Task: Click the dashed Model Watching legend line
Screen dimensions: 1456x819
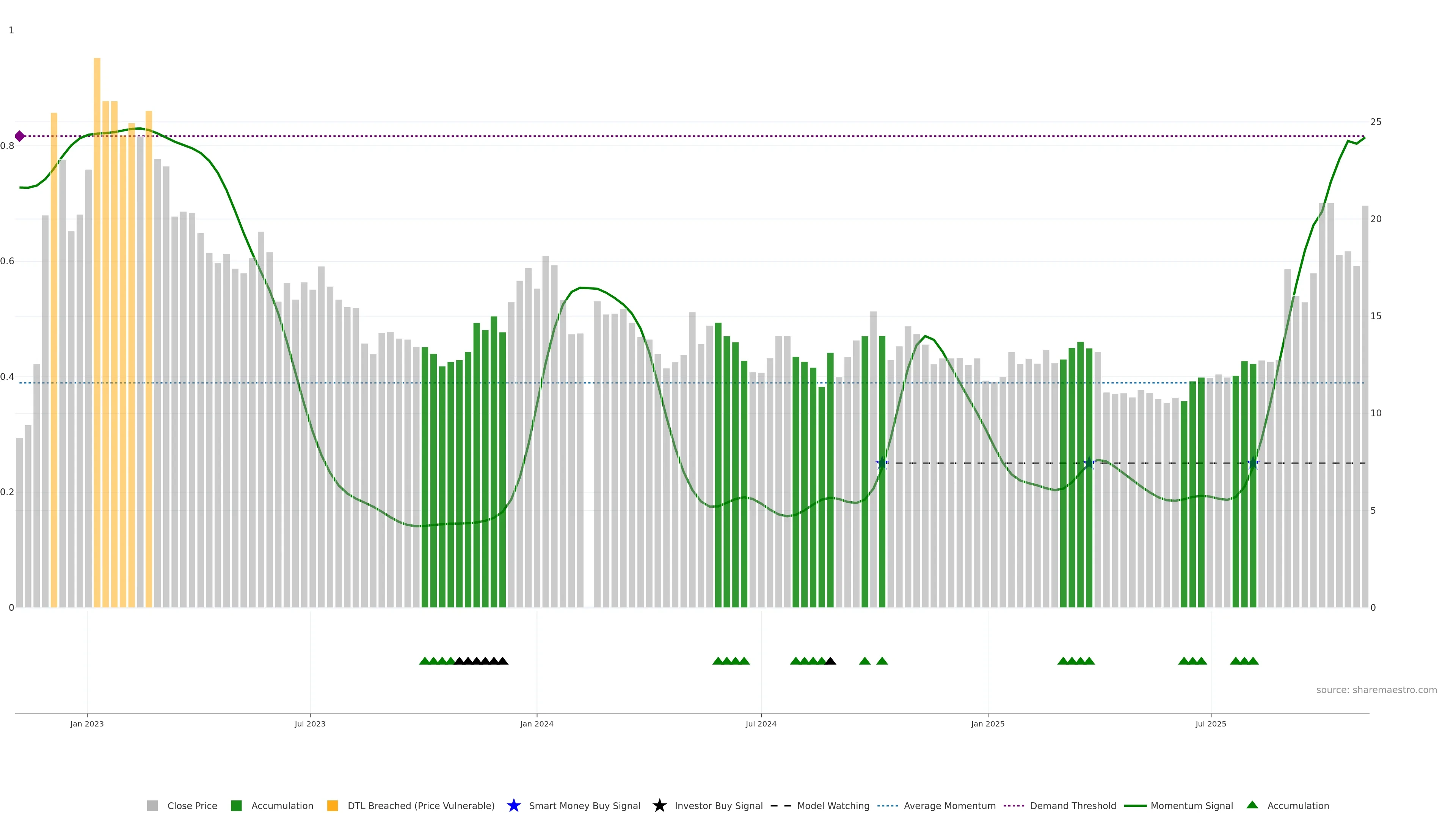Action: click(x=781, y=806)
